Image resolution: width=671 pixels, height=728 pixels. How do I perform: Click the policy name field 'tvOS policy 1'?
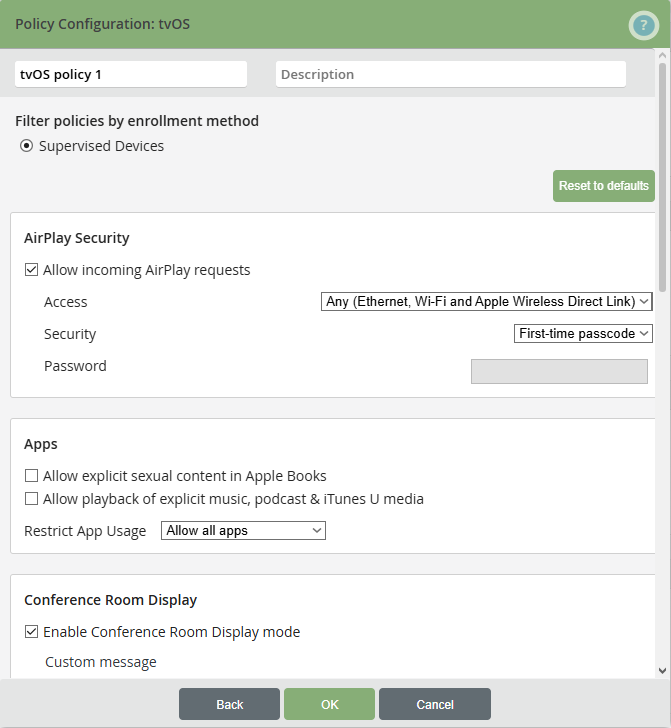(x=130, y=74)
